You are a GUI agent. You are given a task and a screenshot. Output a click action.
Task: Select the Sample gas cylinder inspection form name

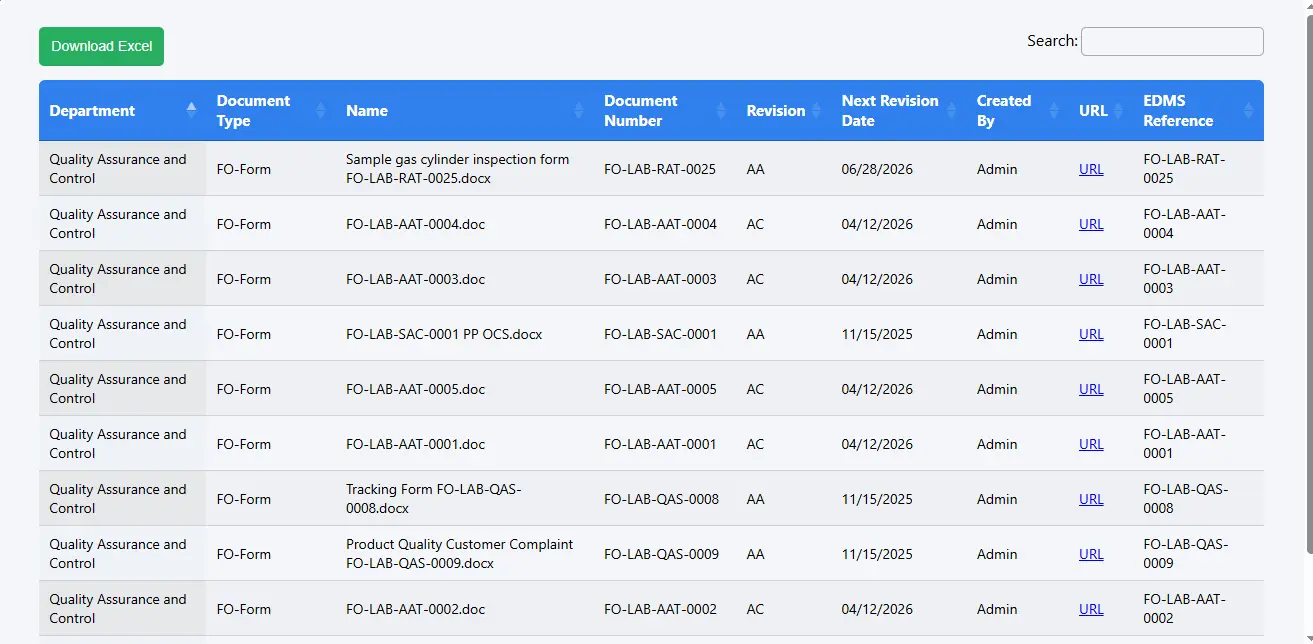[457, 169]
